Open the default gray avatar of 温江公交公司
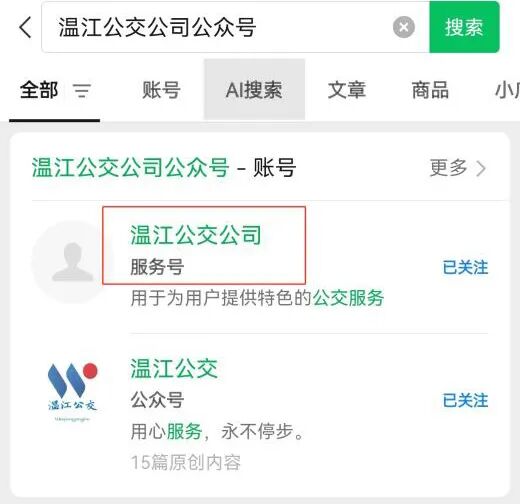This screenshot has width=520, height=504. tap(73, 262)
